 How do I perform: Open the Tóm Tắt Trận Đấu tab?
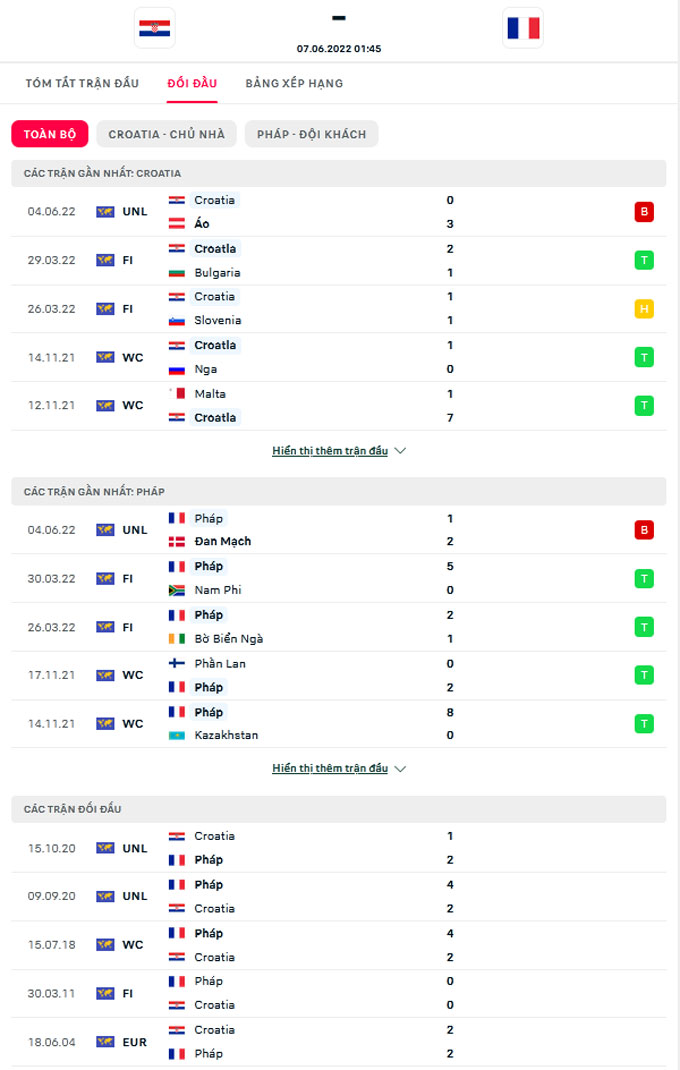(82, 83)
